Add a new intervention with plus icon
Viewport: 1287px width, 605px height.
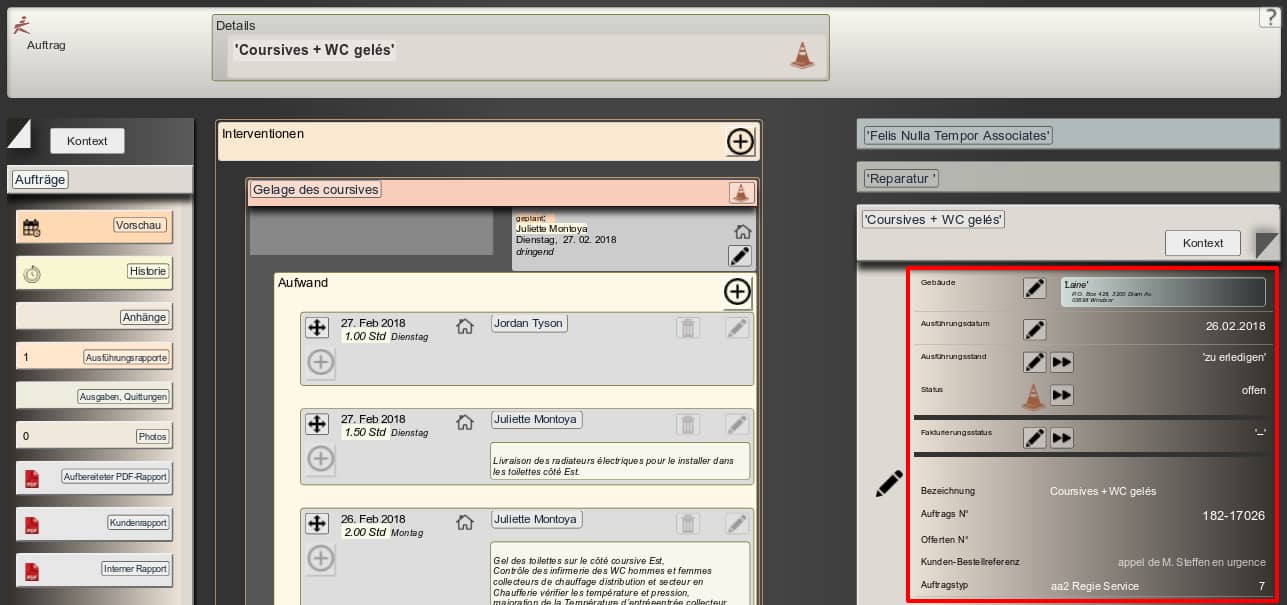pyautogui.click(x=740, y=142)
